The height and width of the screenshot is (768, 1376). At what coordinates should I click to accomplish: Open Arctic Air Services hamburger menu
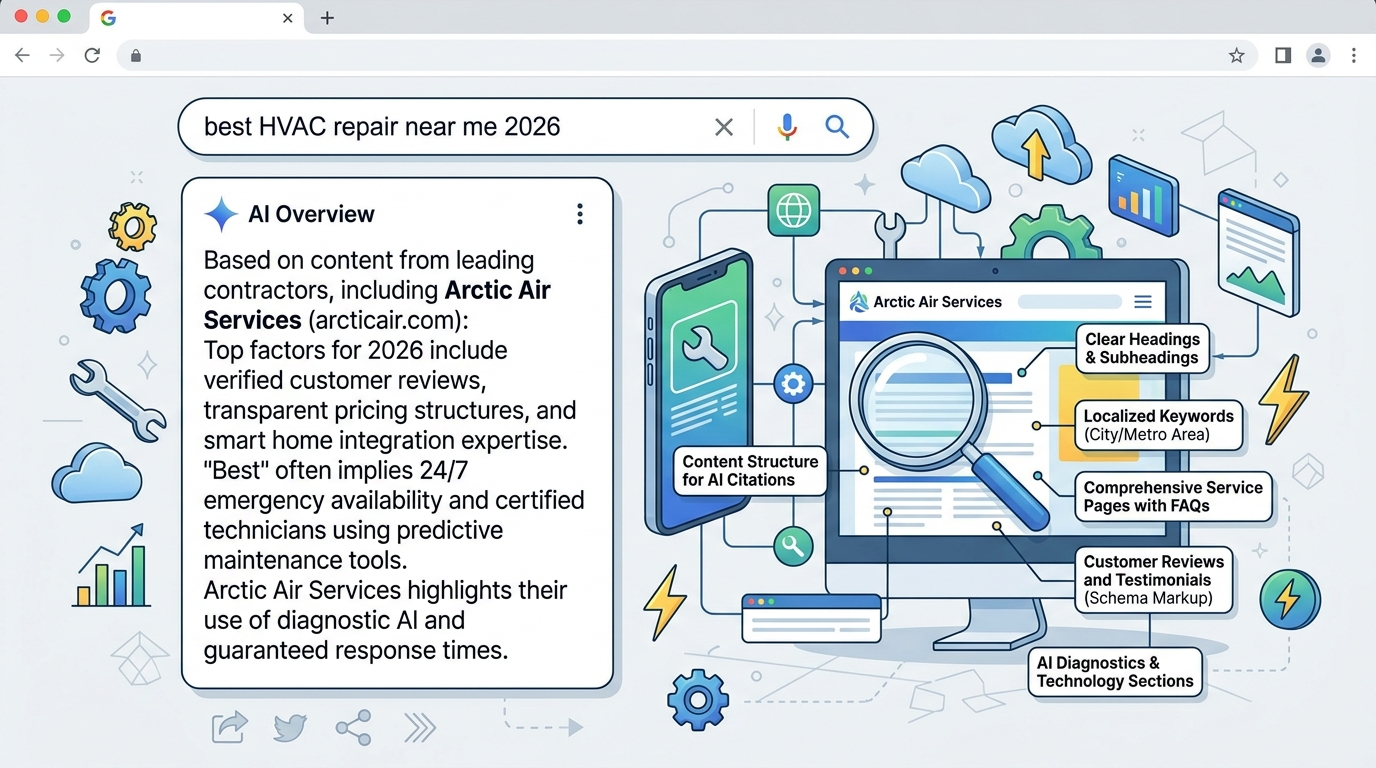point(1143,302)
